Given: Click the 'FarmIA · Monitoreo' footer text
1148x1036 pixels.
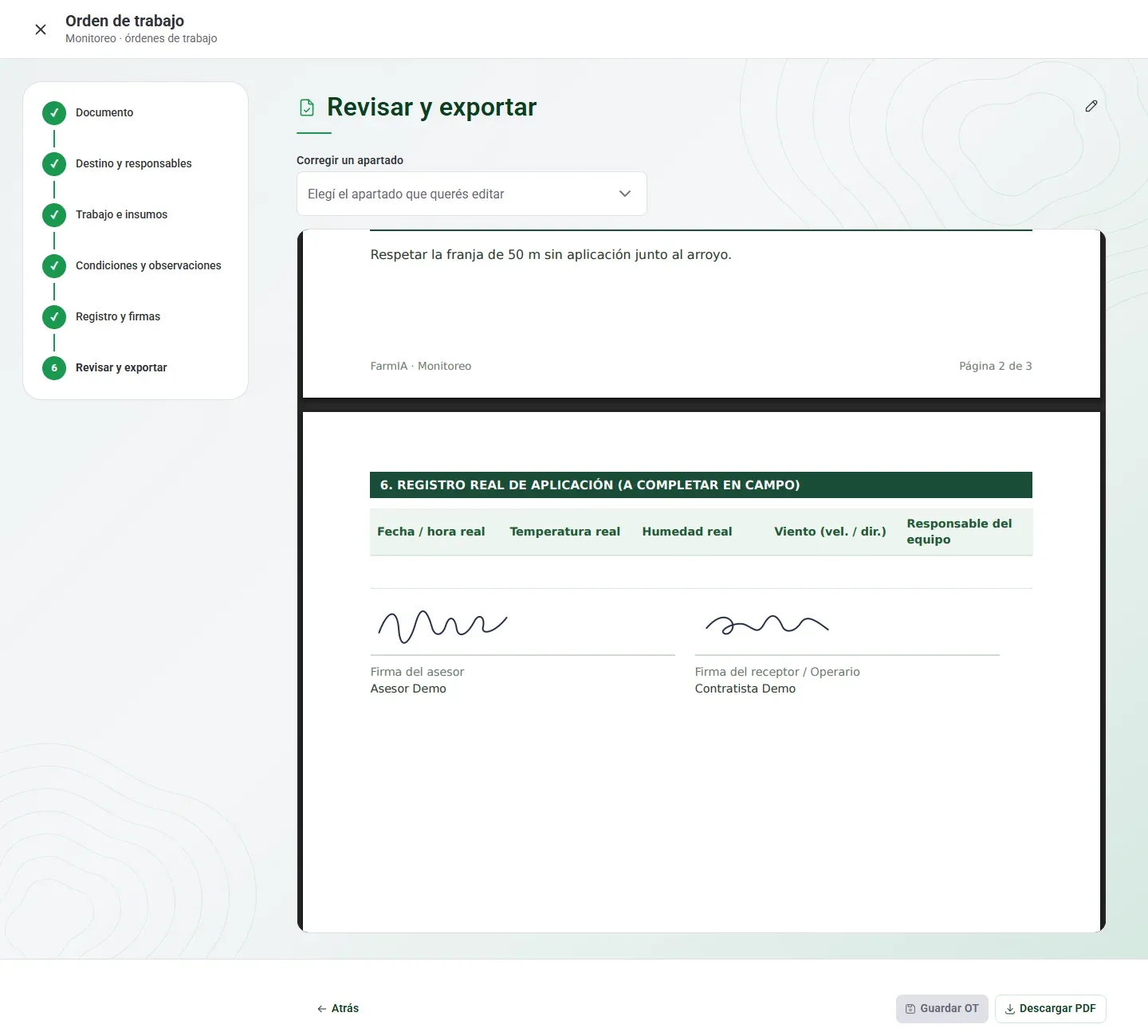Looking at the screenshot, I should click(x=421, y=366).
